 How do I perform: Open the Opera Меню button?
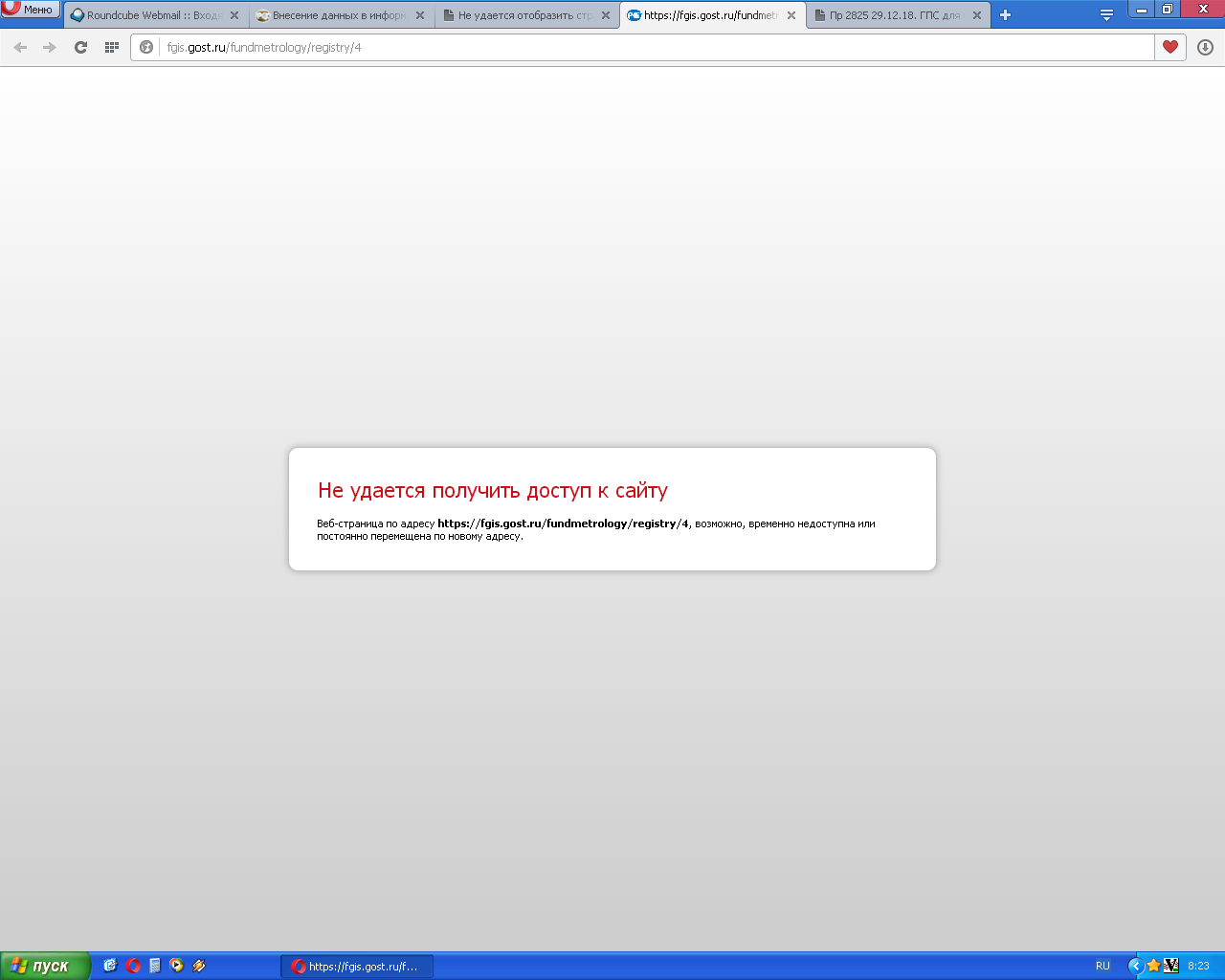(x=31, y=10)
